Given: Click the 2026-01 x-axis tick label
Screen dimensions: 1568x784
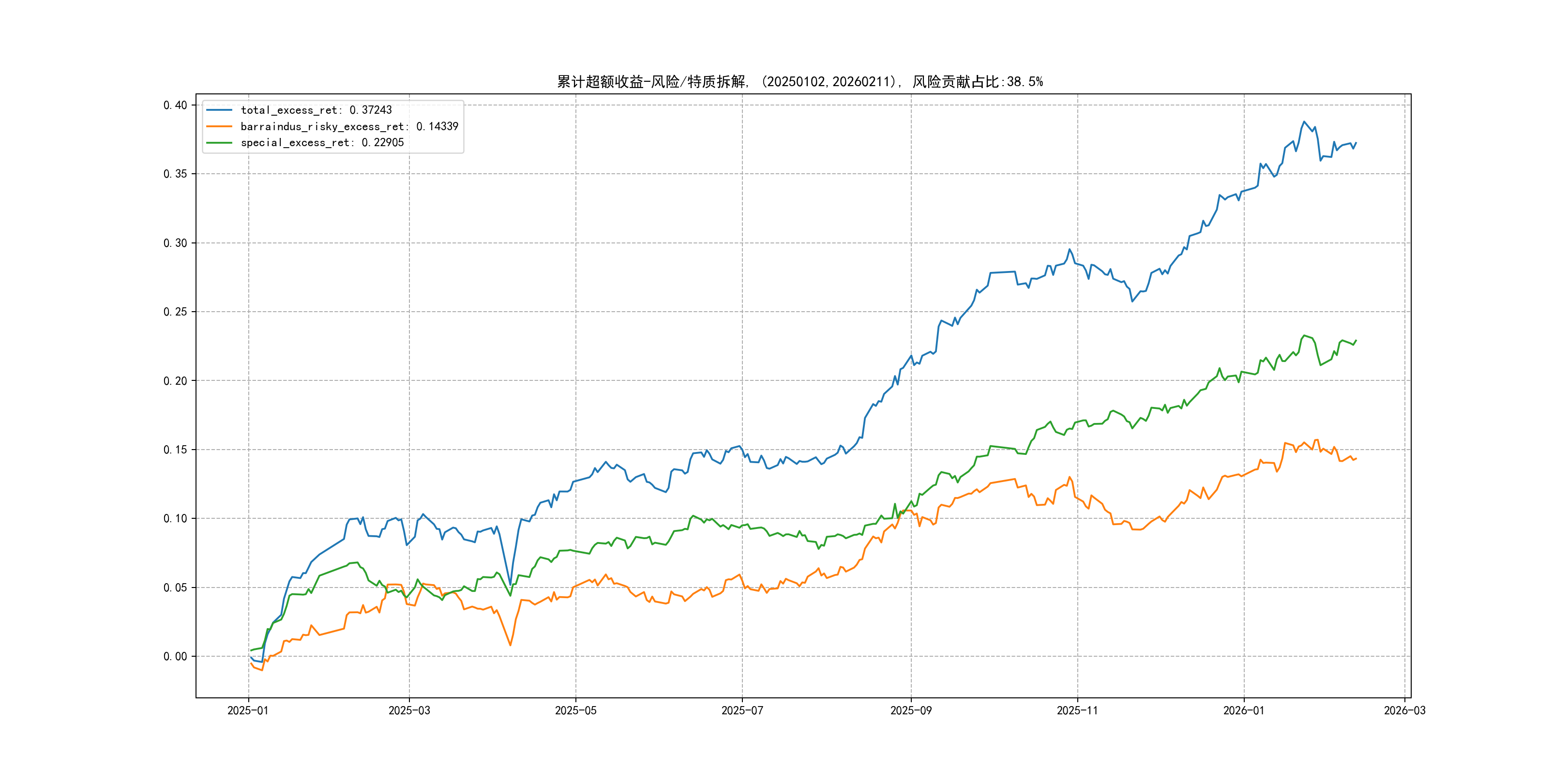Looking at the screenshot, I should pyautogui.click(x=1244, y=710).
